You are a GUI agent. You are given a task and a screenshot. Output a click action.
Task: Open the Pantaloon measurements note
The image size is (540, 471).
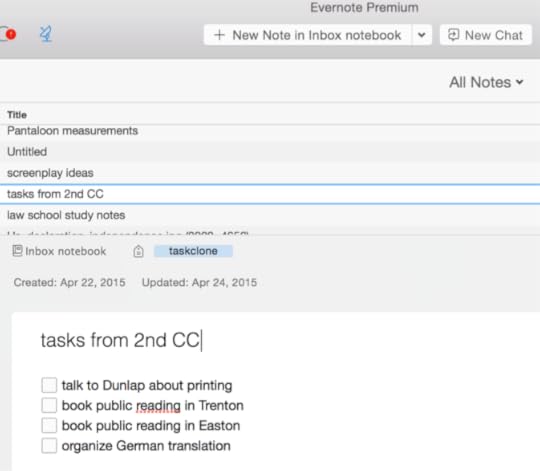270,131
